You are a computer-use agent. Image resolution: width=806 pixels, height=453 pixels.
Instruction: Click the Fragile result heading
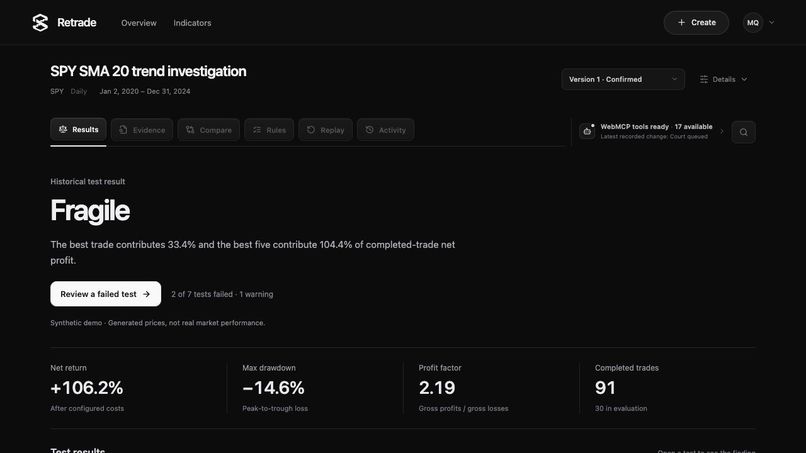point(90,211)
